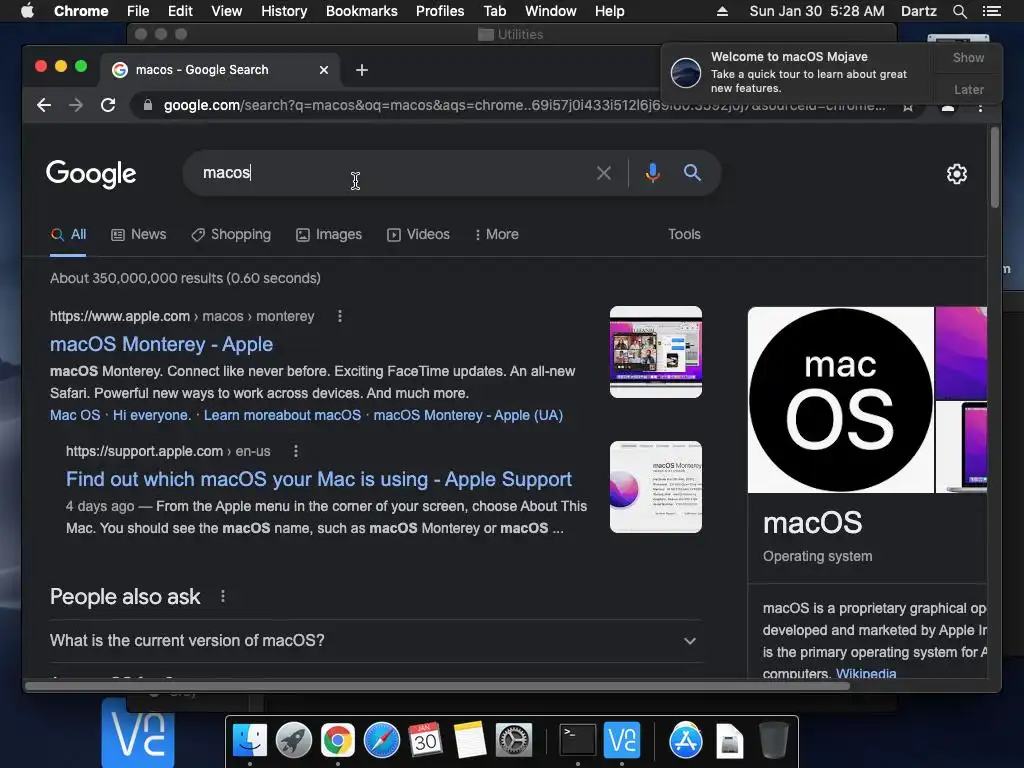
Task: Open VNC app in the Dock
Action: pos(622,741)
